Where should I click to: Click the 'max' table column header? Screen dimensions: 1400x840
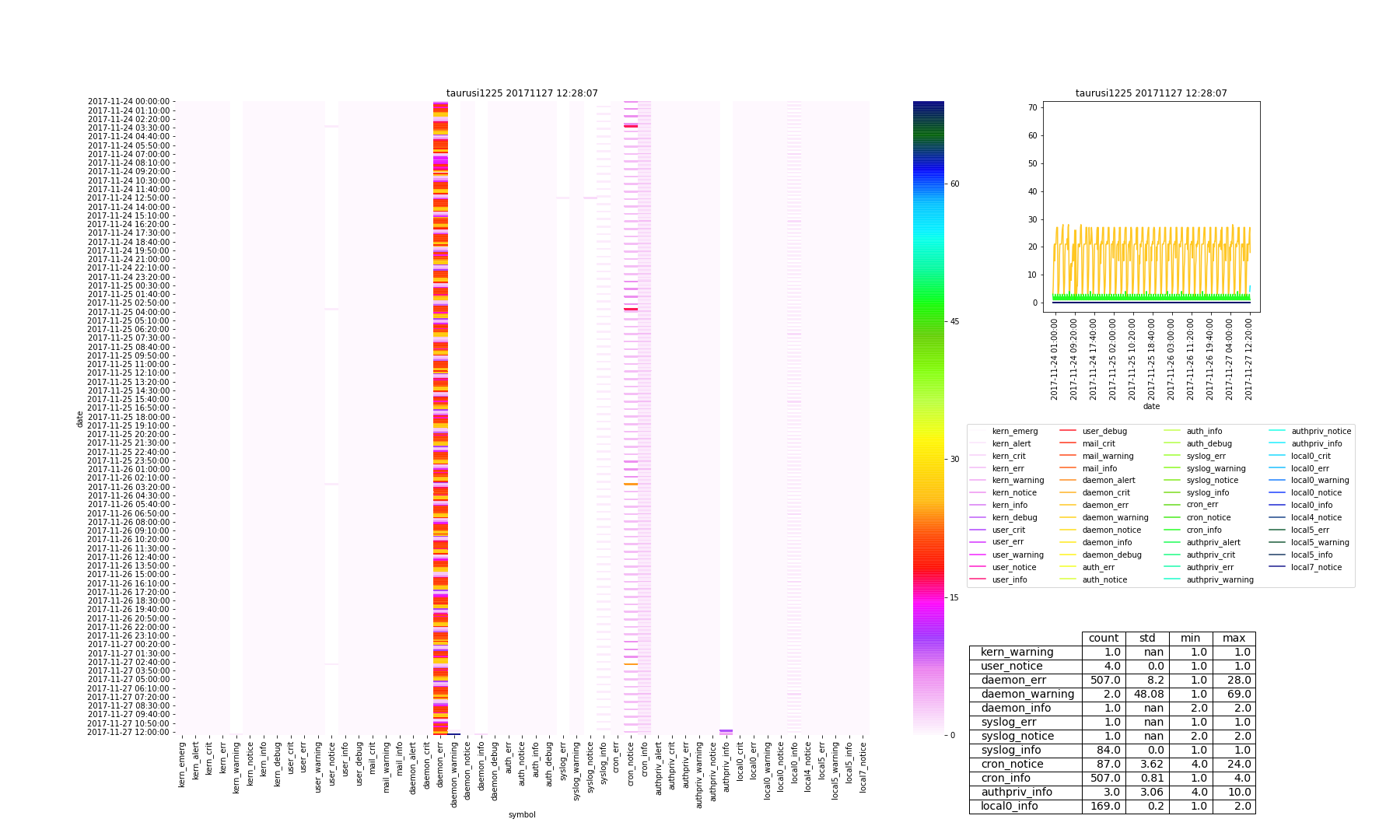1234,639
